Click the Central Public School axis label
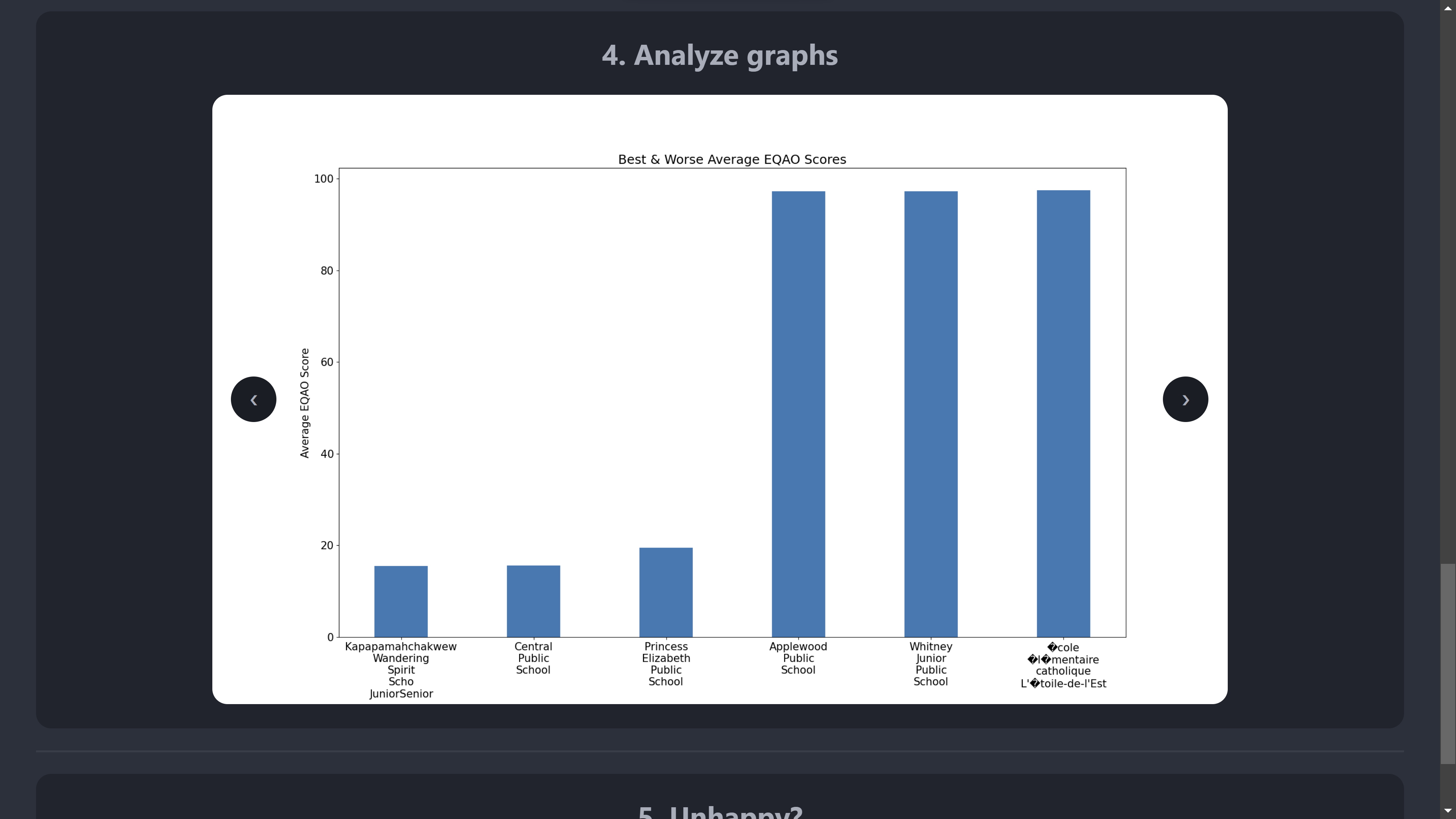1456x819 pixels. pyautogui.click(x=533, y=658)
